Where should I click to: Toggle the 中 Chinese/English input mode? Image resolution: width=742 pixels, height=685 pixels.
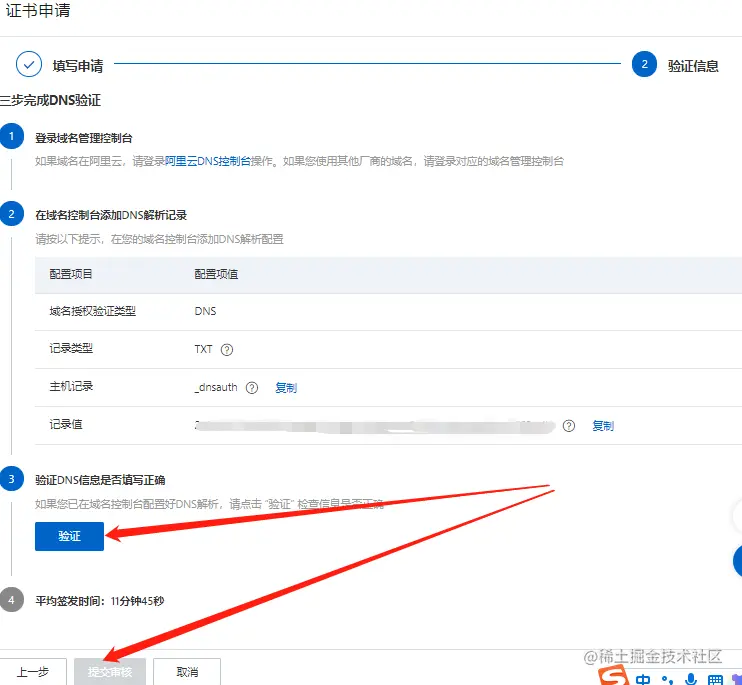[x=643, y=679]
